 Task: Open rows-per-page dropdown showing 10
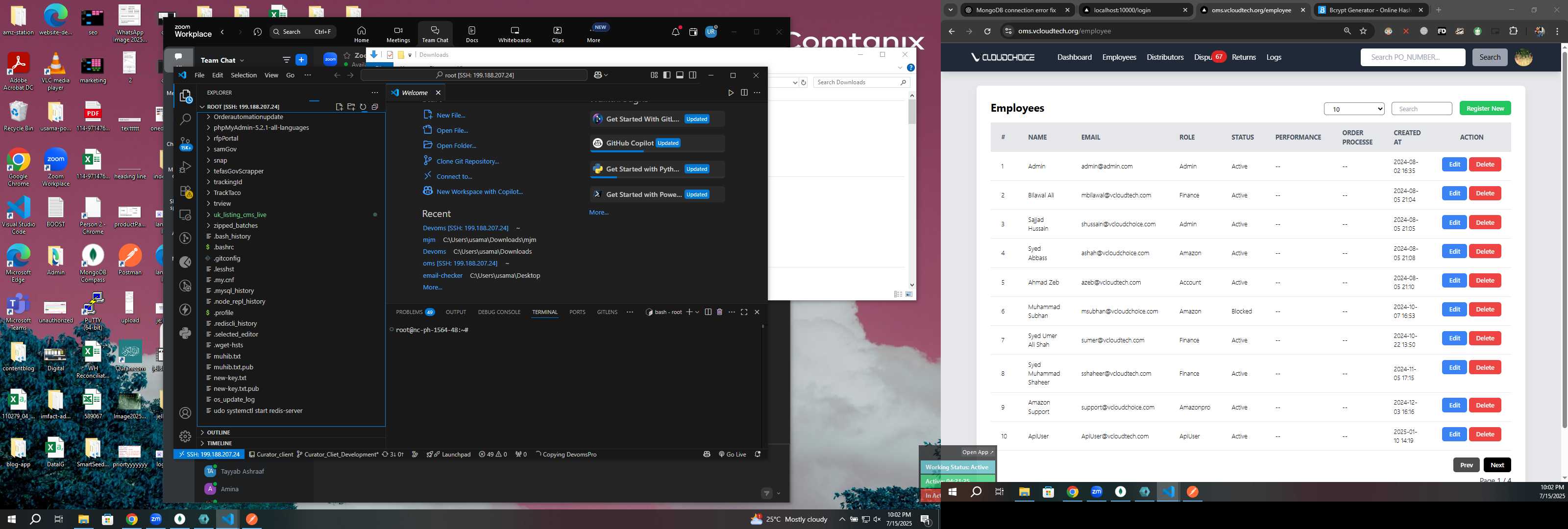click(1354, 109)
